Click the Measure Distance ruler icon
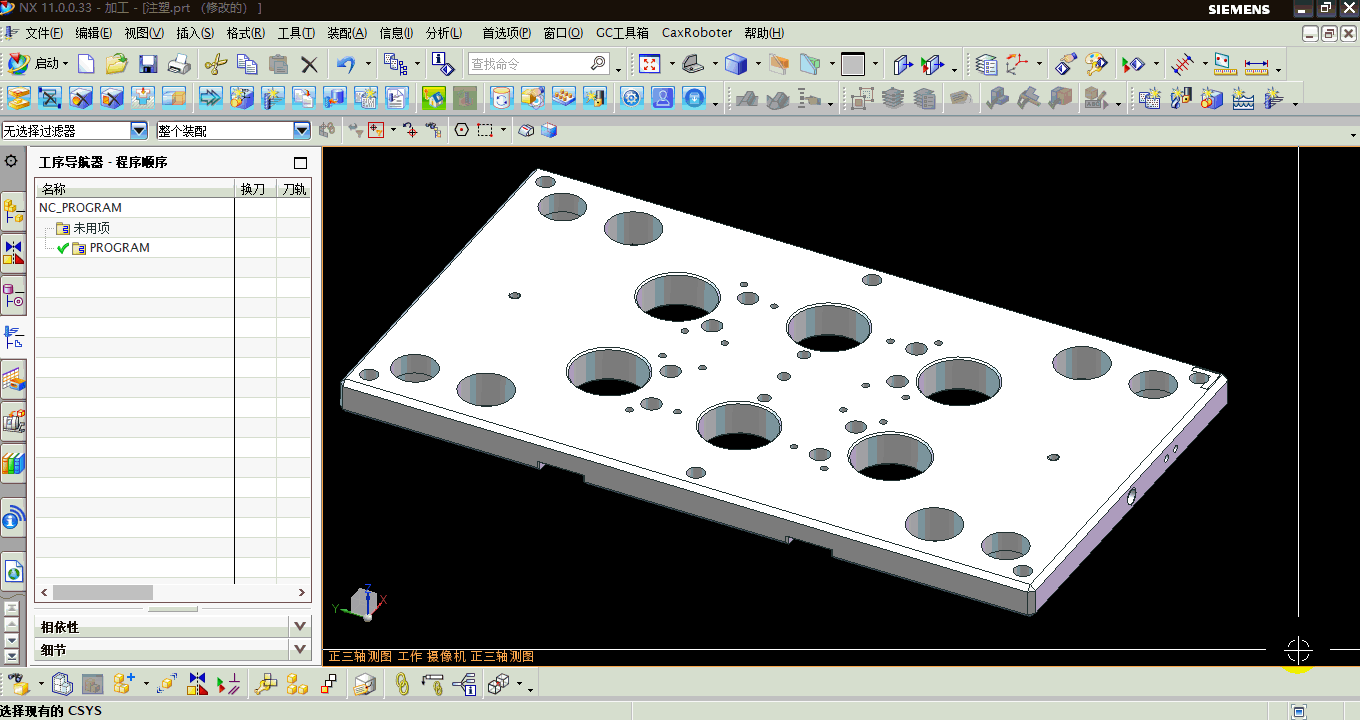Viewport: 1360px width, 720px height. pyautogui.click(x=1256, y=66)
